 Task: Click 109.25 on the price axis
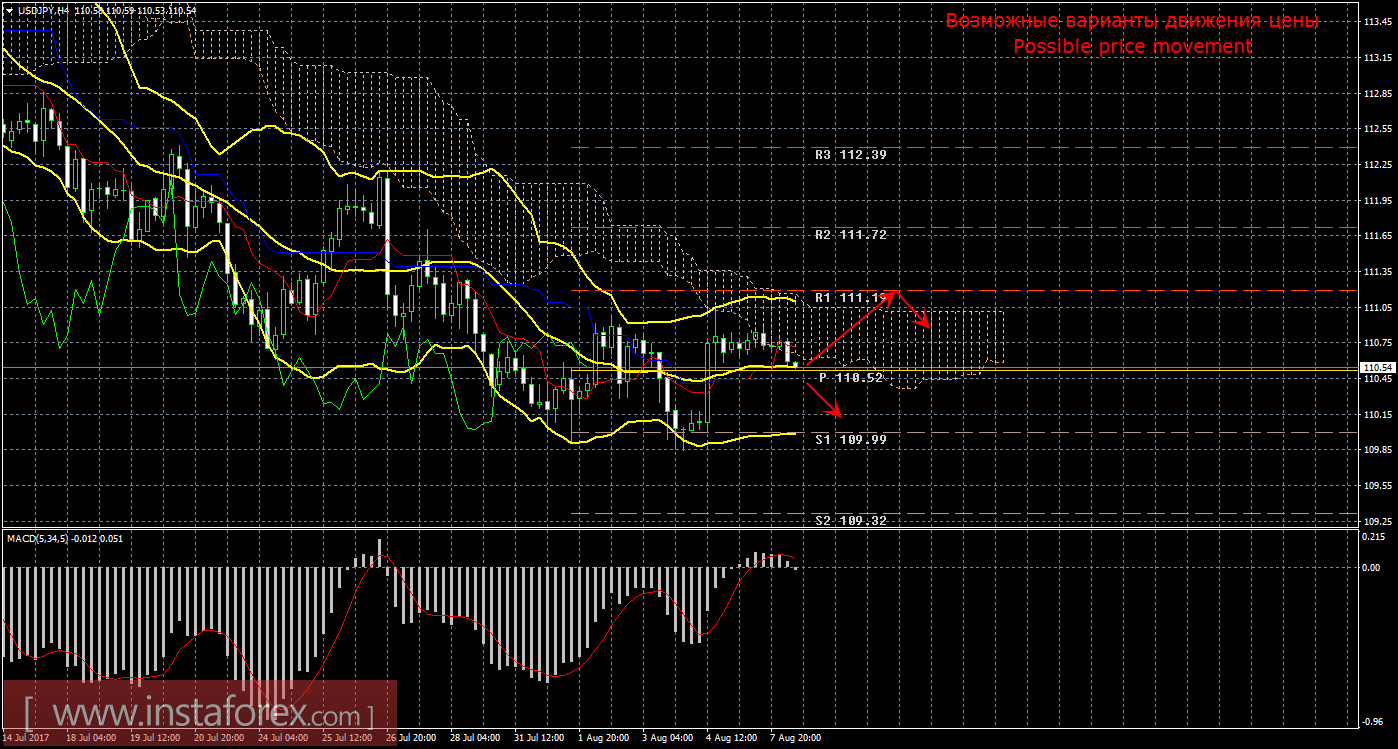pyautogui.click(x=1377, y=522)
